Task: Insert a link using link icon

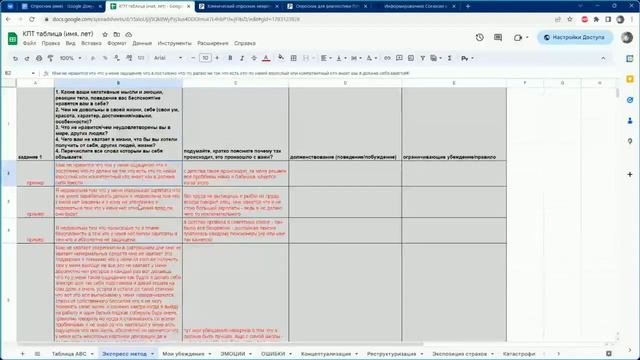Action: pos(387,58)
